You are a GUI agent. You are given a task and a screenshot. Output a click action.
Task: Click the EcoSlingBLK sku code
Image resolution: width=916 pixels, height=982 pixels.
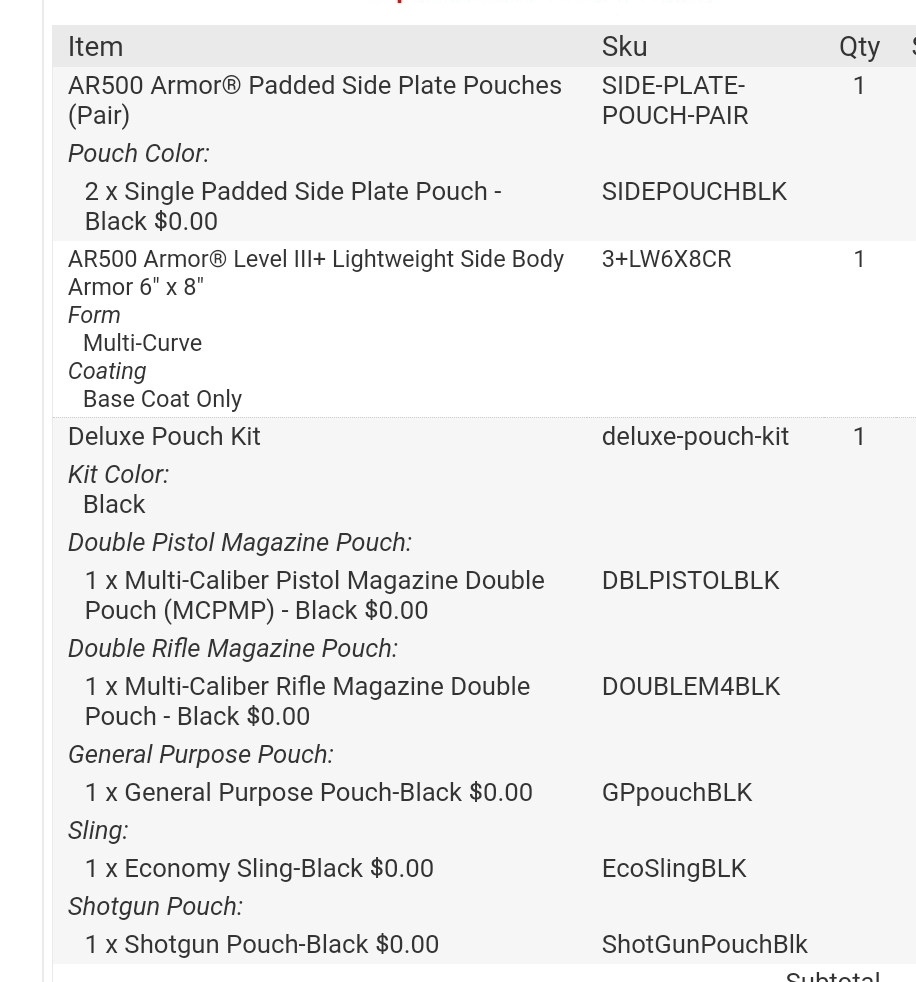[x=673, y=869]
